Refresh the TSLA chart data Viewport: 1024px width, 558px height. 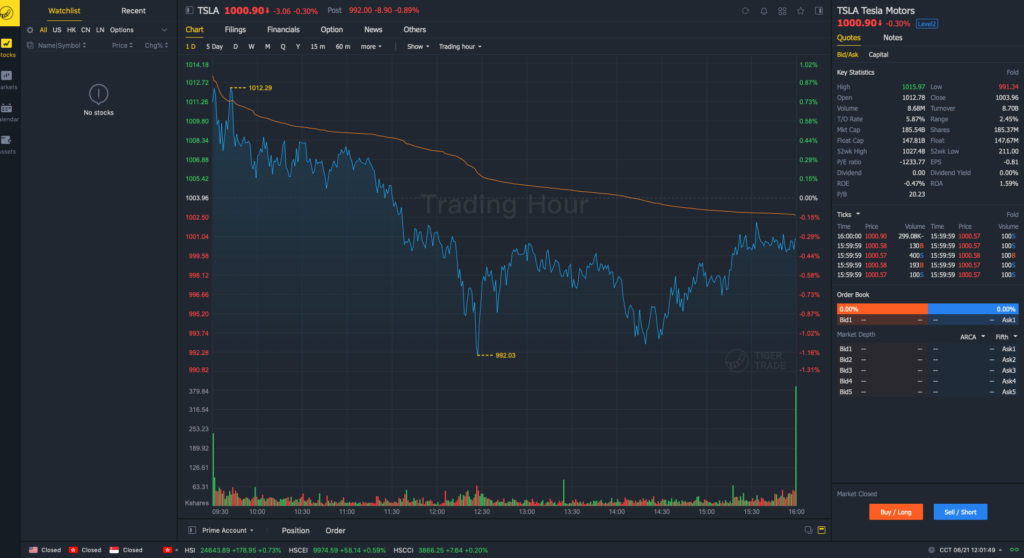(745, 11)
